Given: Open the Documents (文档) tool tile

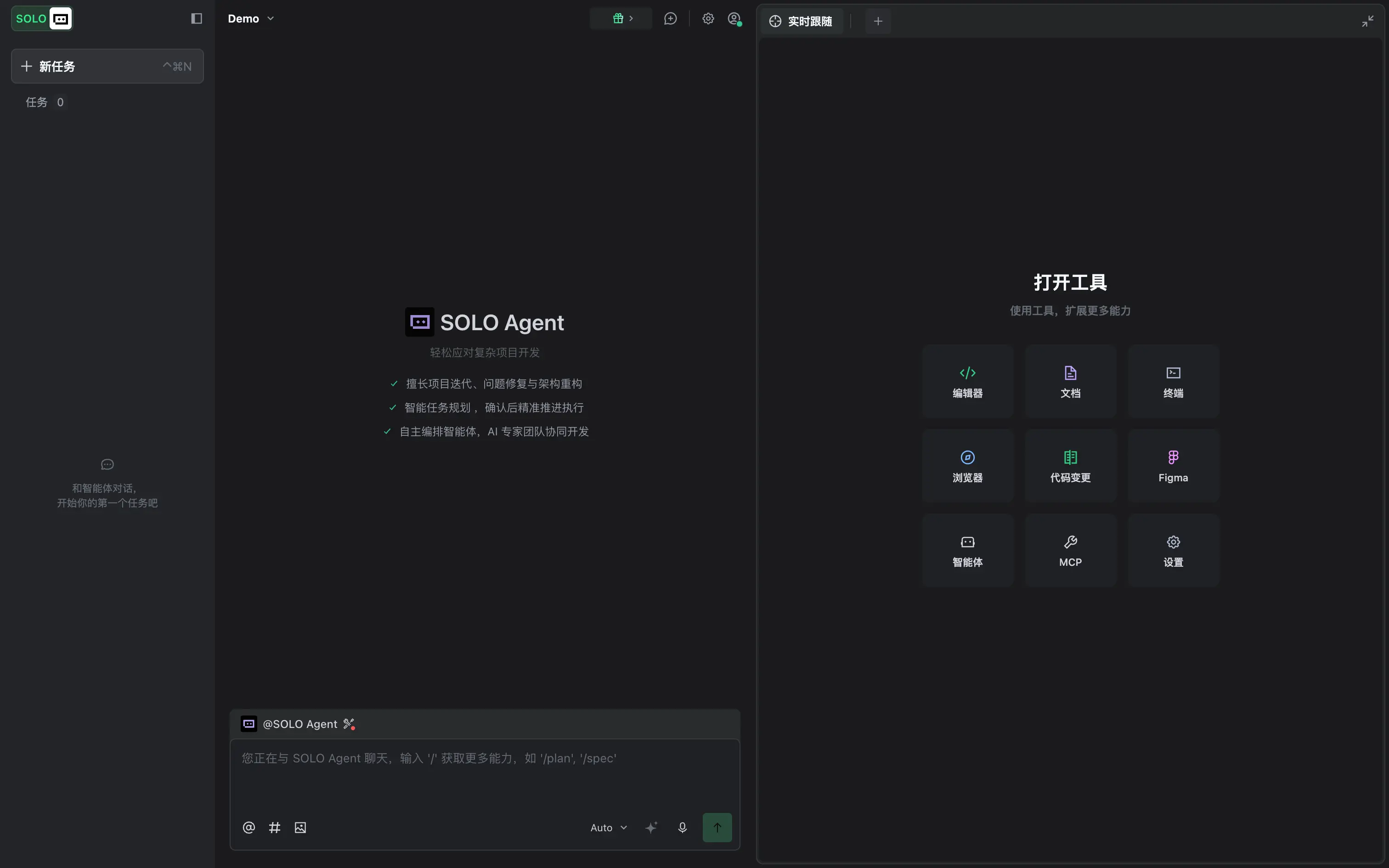Looking at the screenshot, I should pos(1070,381).
